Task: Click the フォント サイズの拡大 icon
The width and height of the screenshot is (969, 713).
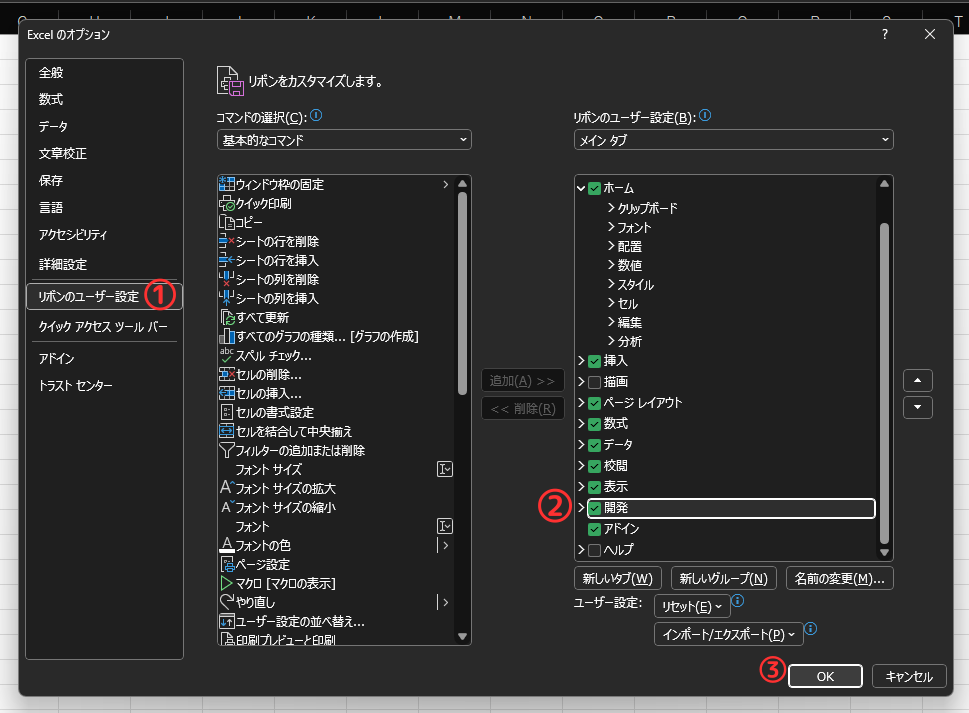Action: click(227, 488)
